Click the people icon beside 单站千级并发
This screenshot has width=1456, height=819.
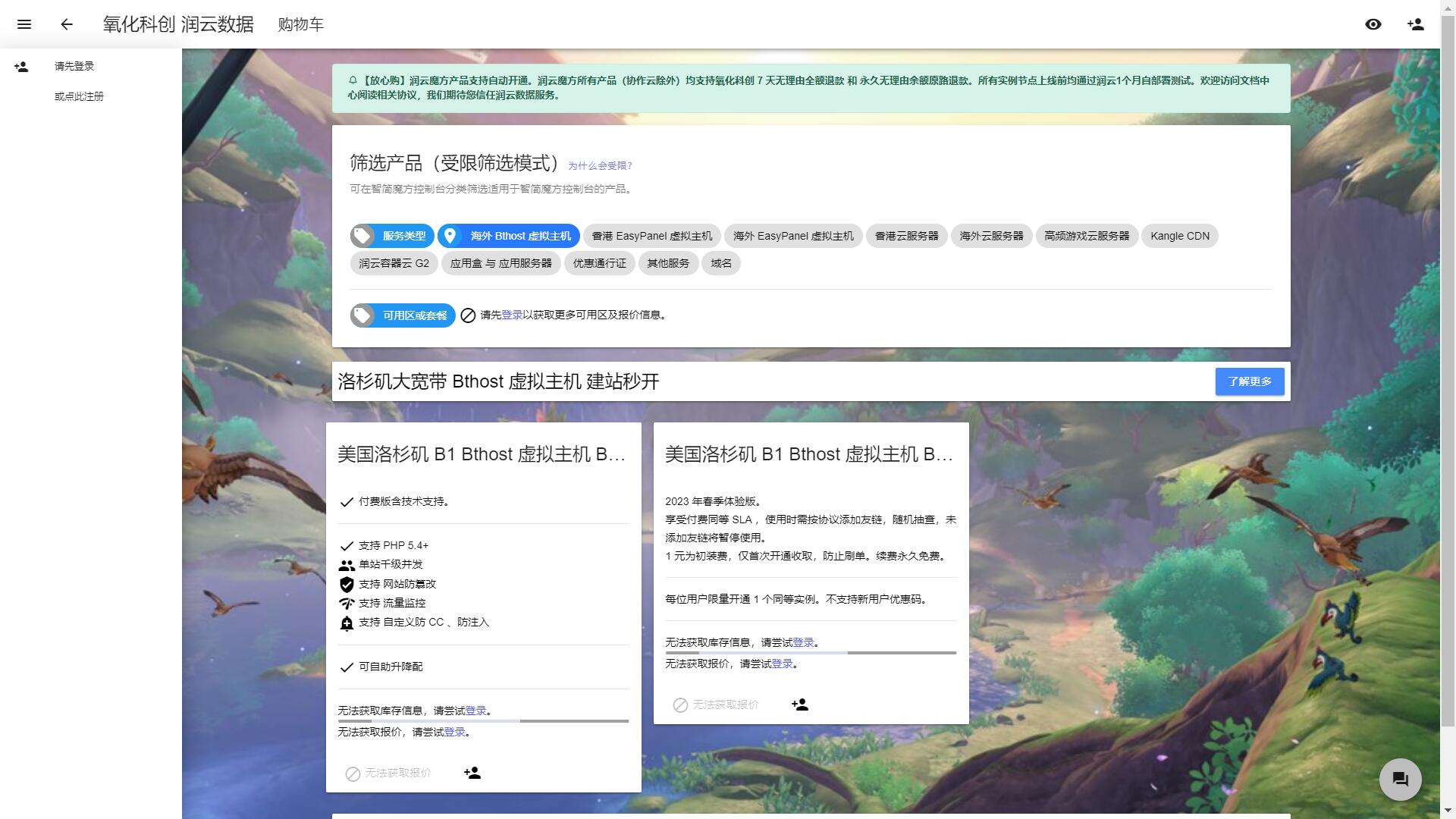347,565
